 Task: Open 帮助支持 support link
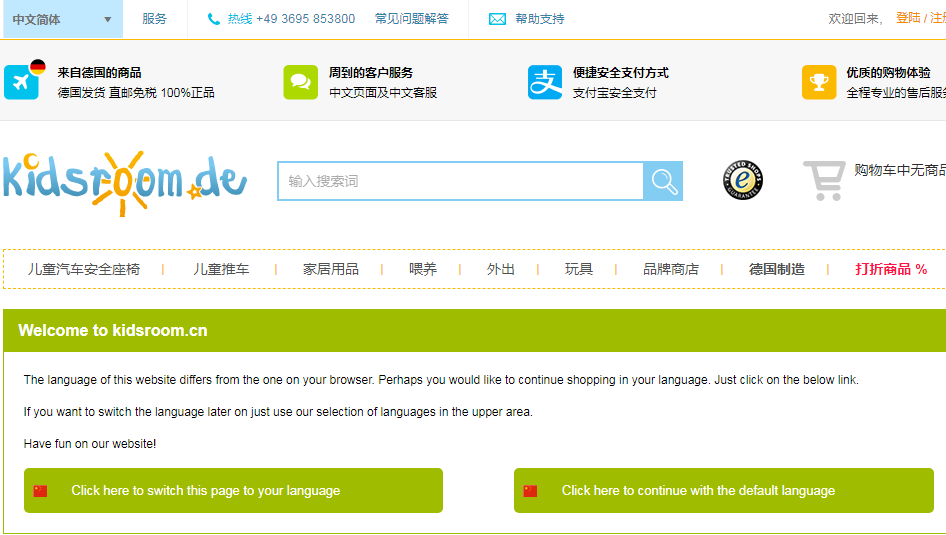(x=539, y=19)
